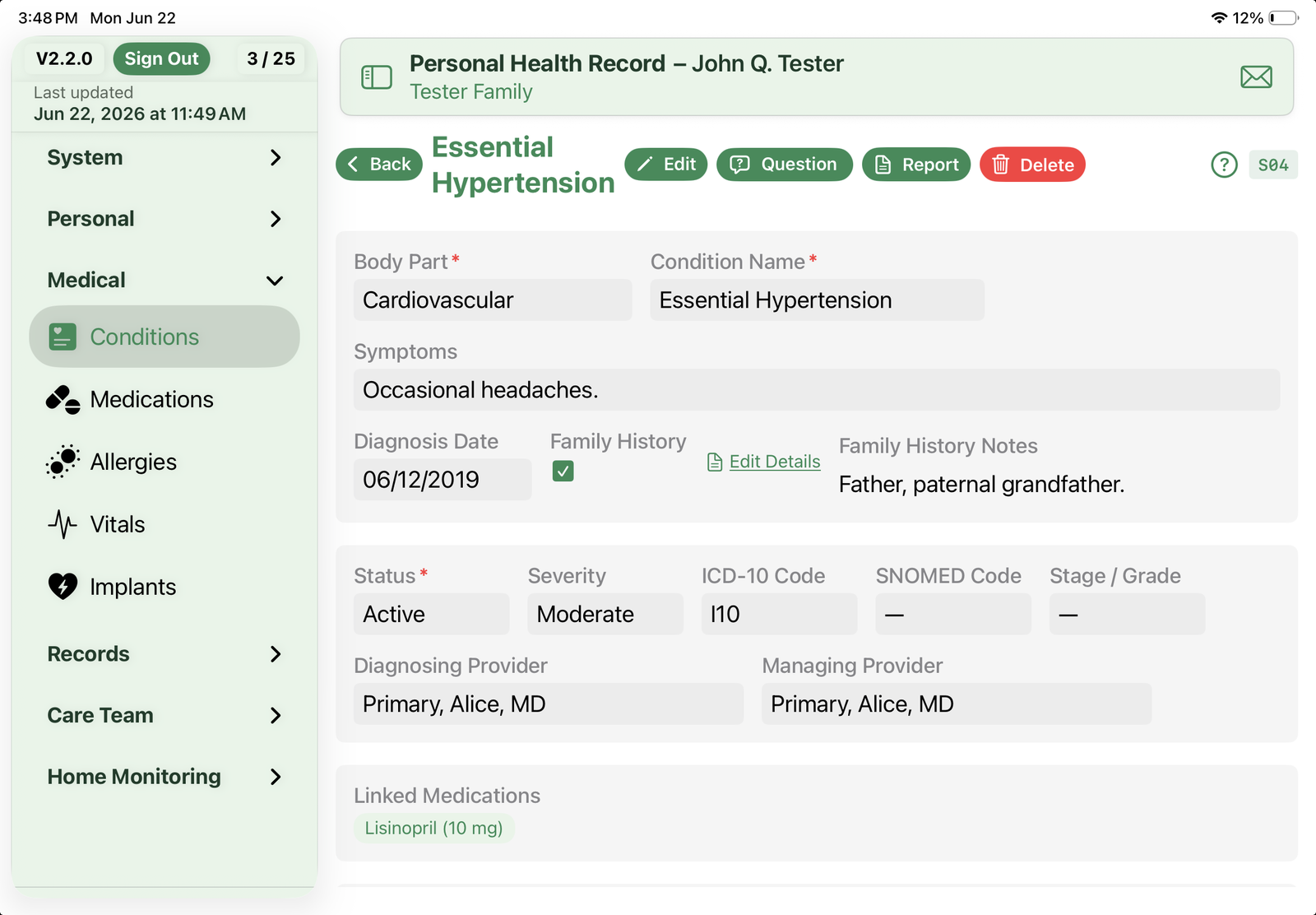Open Vitals in the sidebar
This screenshot has height=915, width=1316.
tap(164, 524)
